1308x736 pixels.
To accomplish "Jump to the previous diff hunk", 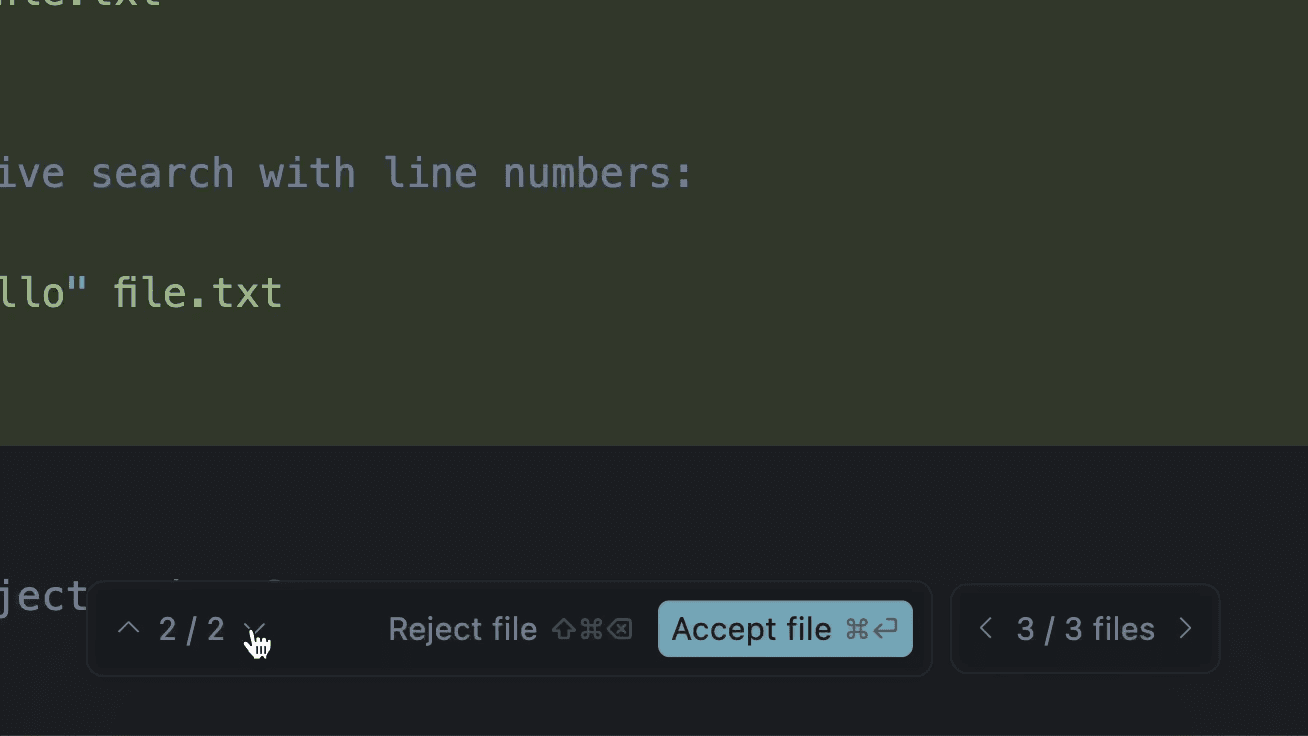I will coord(128,628).
